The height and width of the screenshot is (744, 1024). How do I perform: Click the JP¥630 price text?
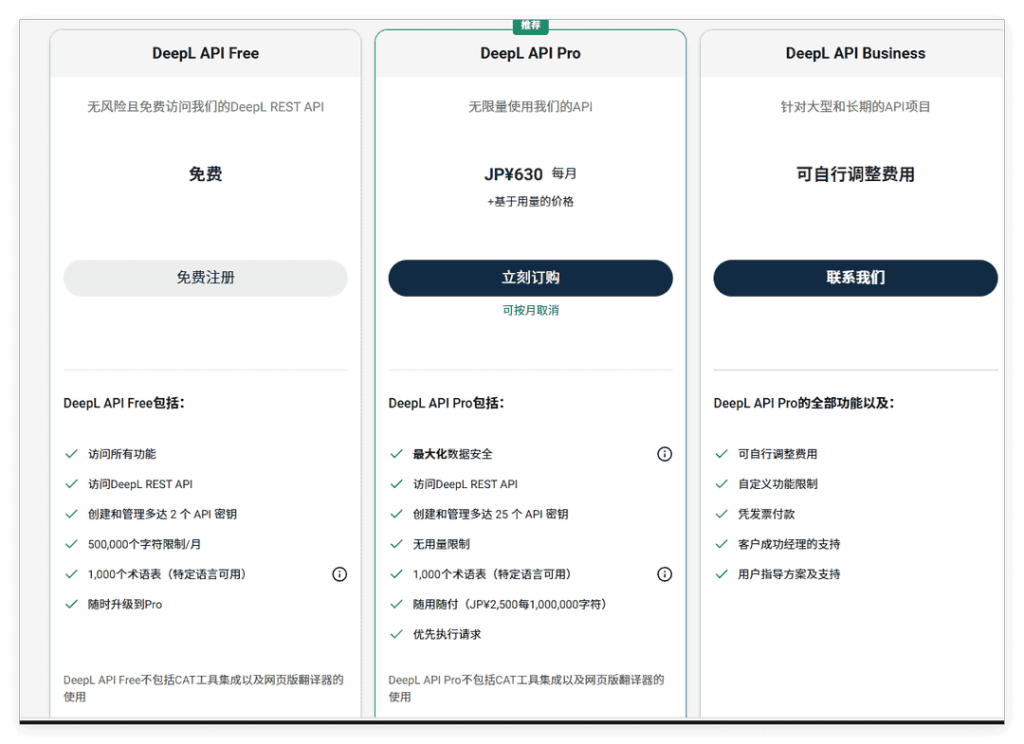click(513, 174)
